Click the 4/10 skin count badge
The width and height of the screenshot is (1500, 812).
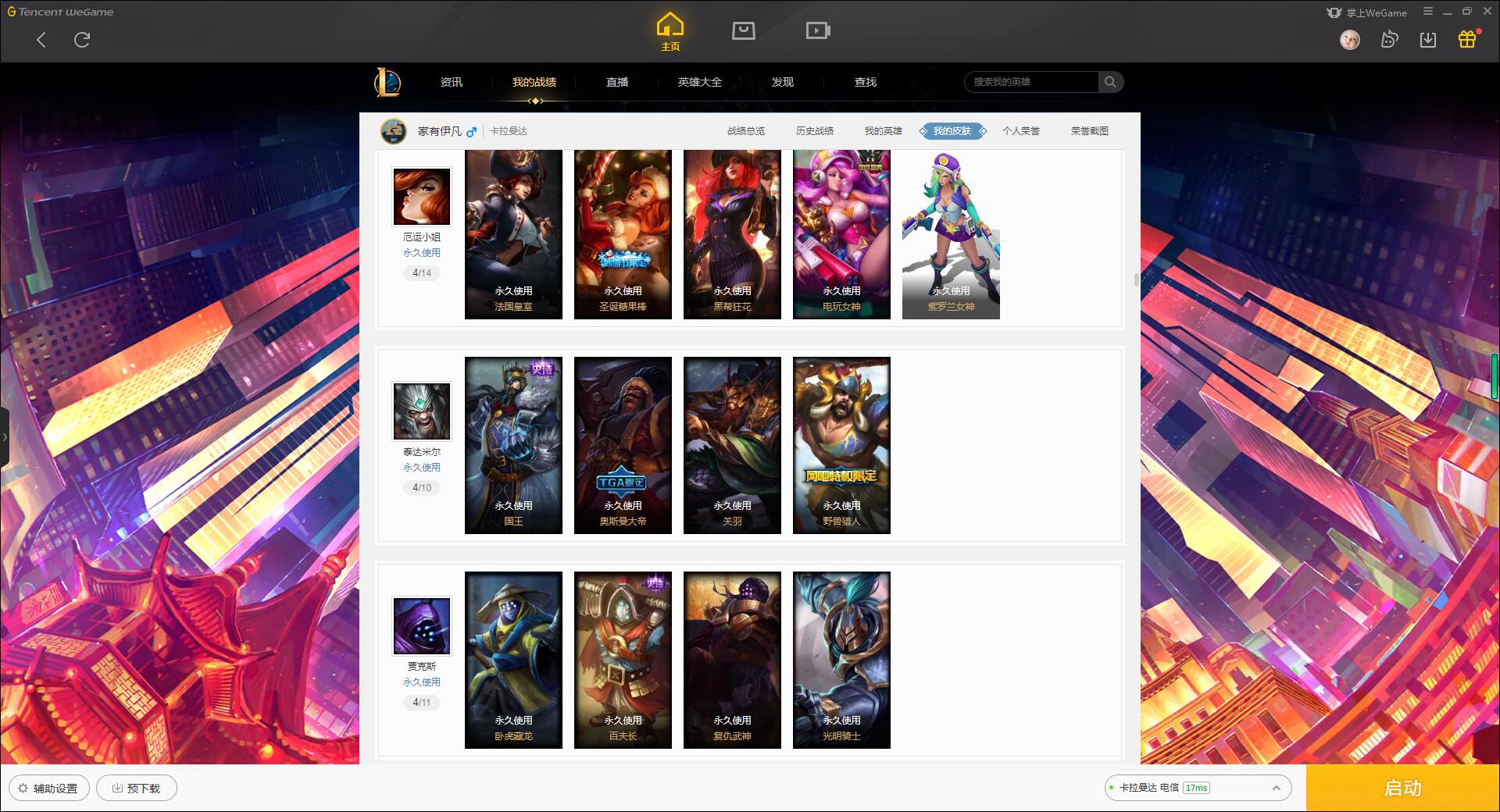(422, 488)
